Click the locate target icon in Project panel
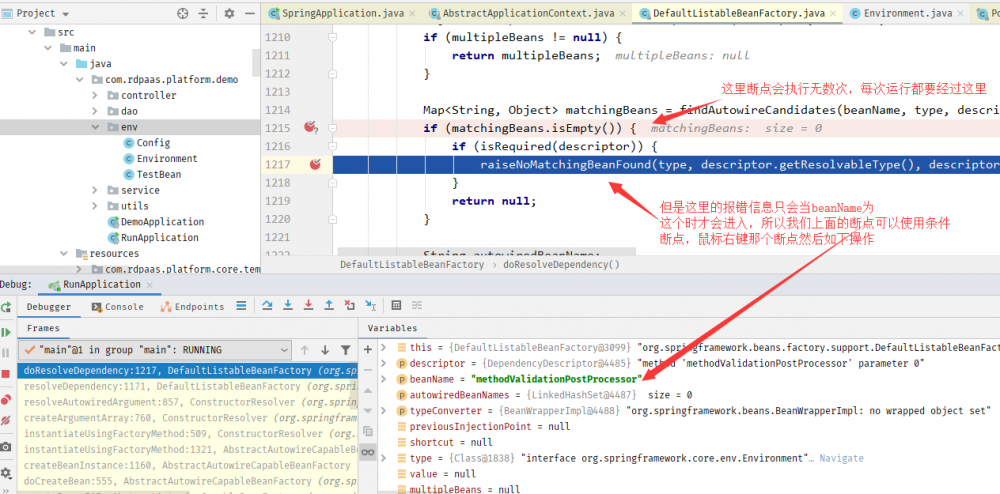 click(182, 13)
